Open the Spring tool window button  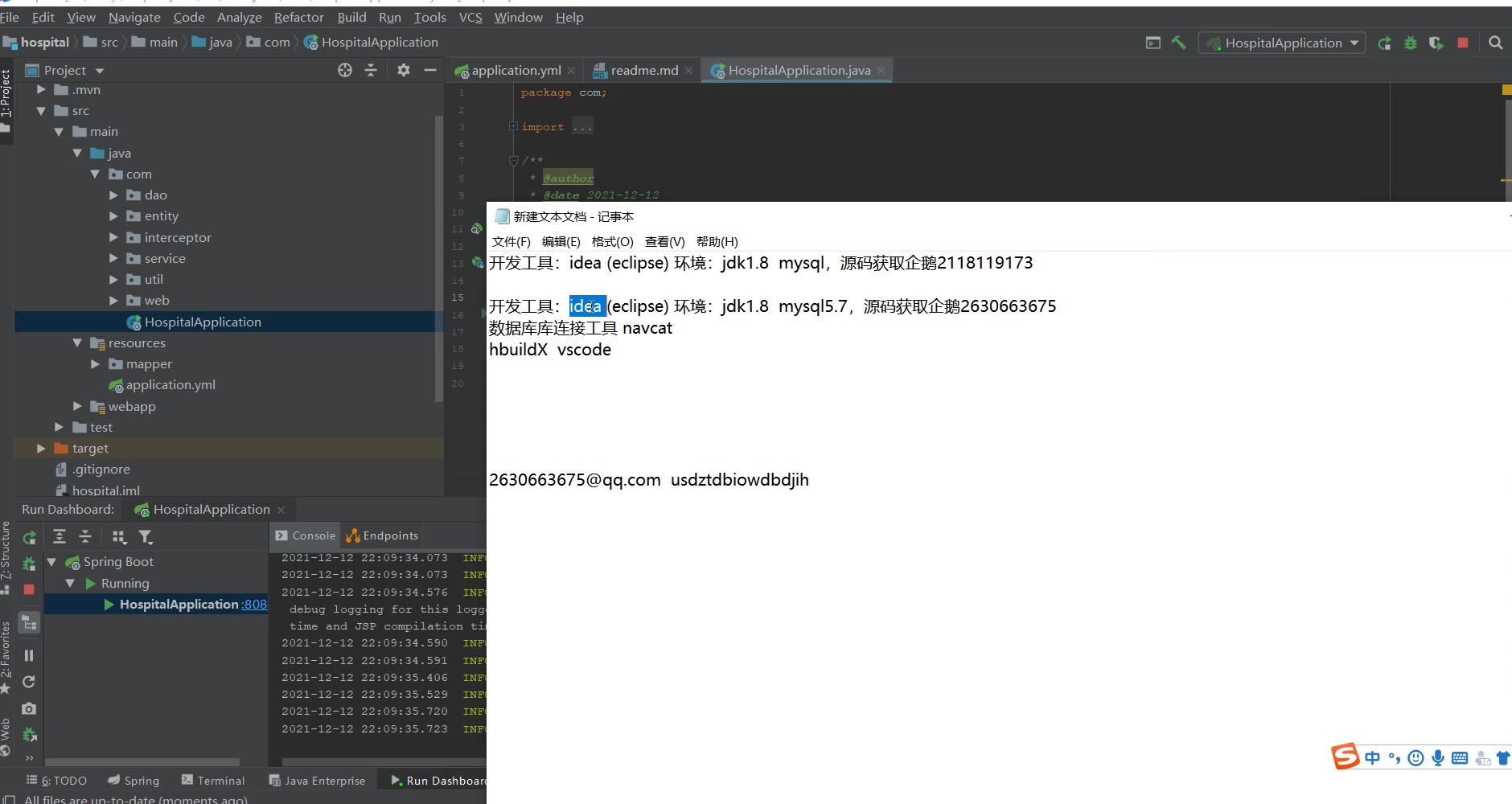pos(134,781)
